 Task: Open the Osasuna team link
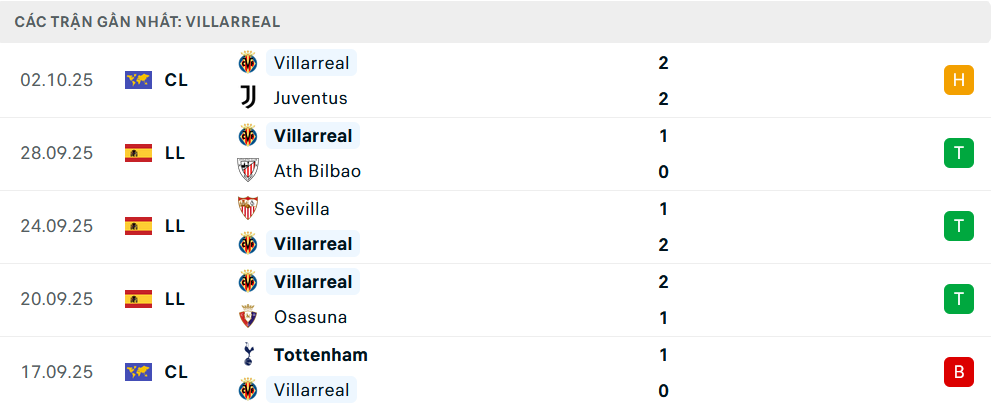[x=310, y=317]
